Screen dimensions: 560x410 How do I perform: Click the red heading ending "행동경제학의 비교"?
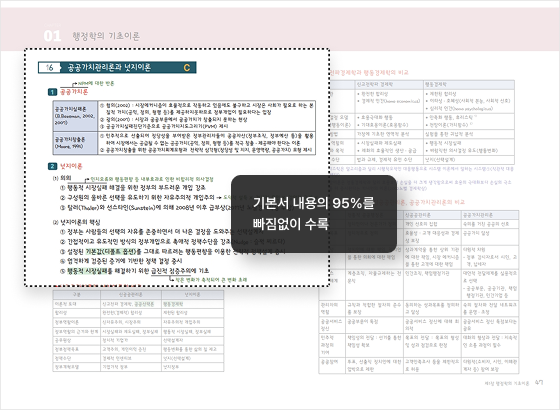tap(369, 72)
